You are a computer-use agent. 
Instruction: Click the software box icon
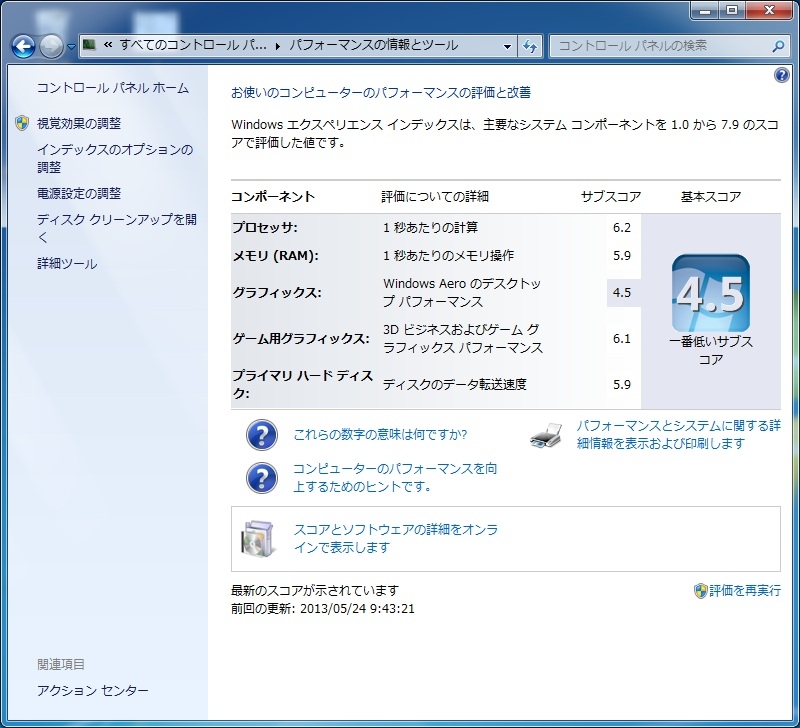[258, 538]
